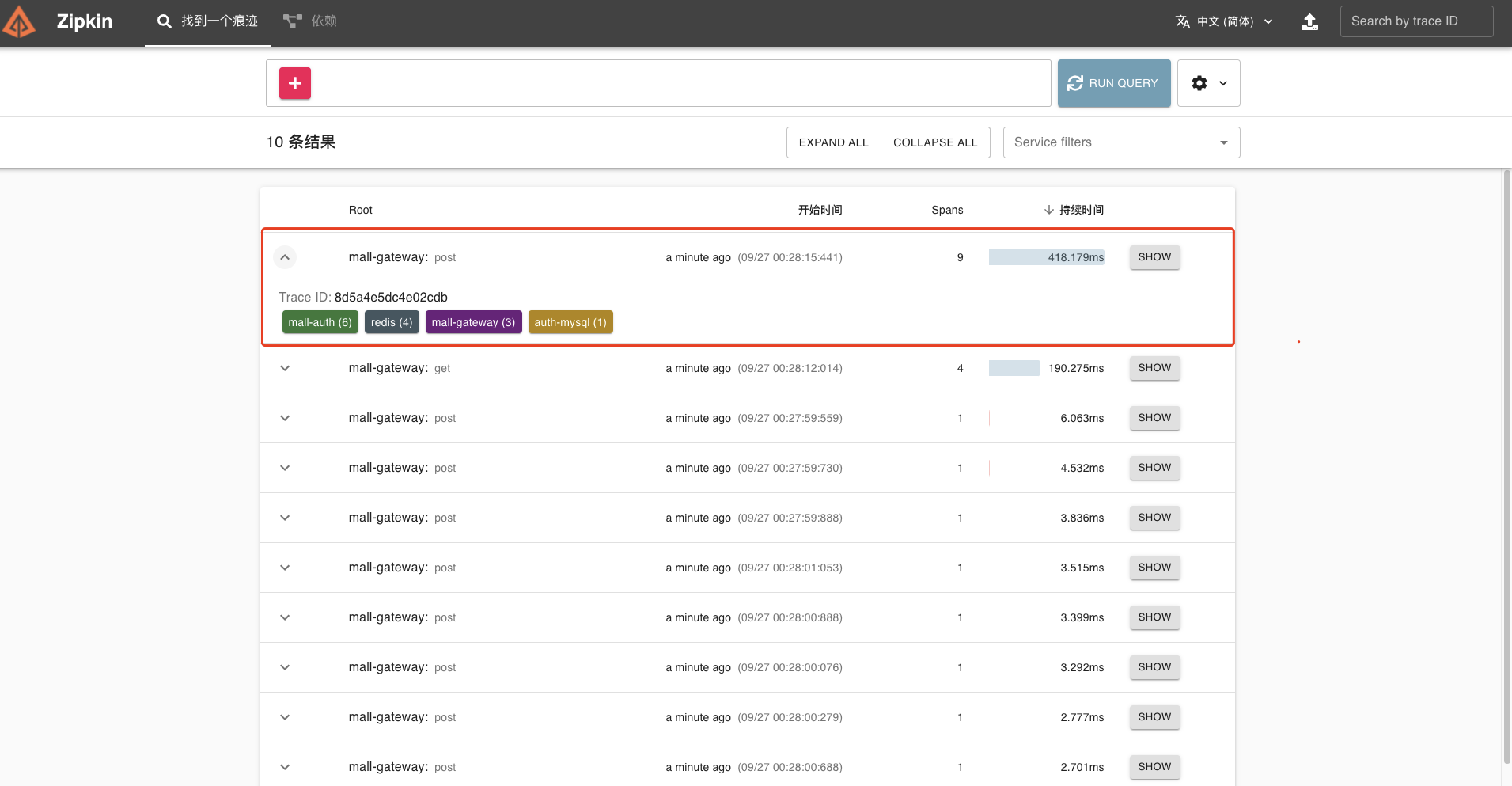Viewport: 1512px width, 786px height.
Task: Click COLLAPSE ALL button
Action: pos(935,142)
